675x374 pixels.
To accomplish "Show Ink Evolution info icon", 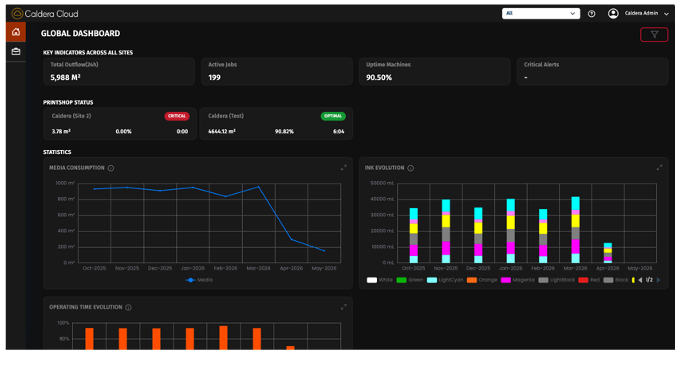I will [x=411, y=168].
